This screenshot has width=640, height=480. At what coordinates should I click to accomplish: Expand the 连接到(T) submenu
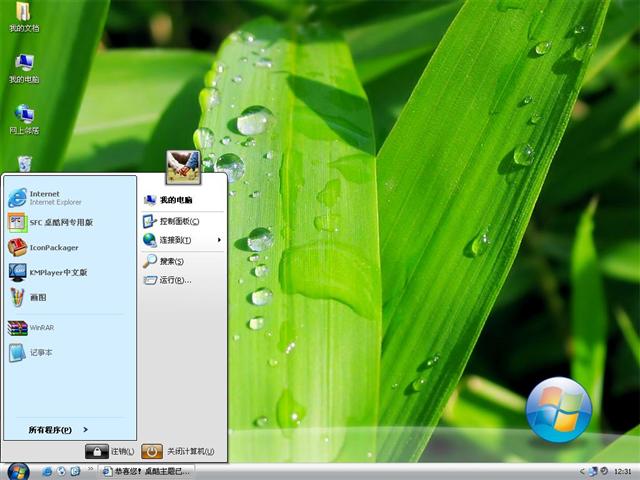pos(182,240)
